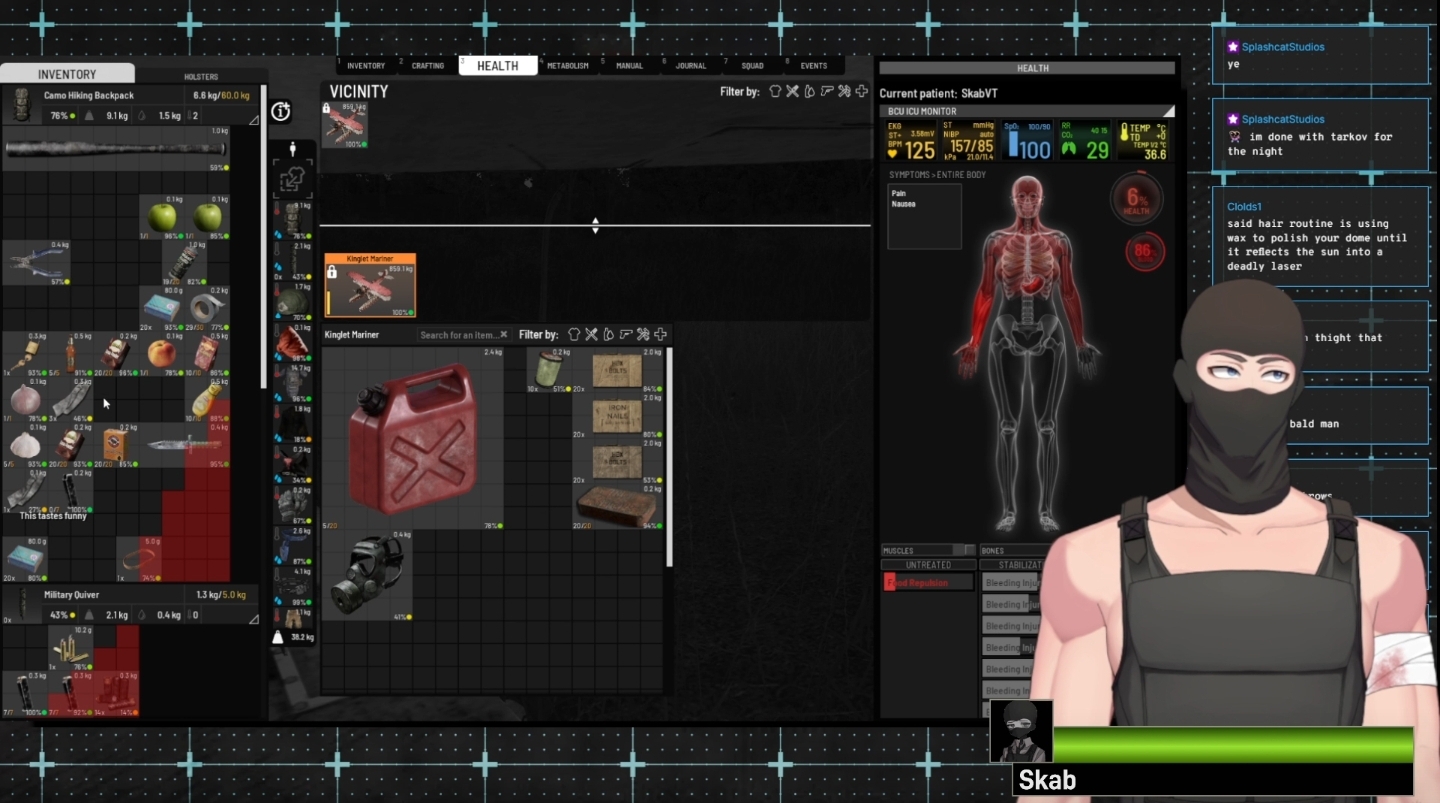Click the 6% Health gauge

point(1136,198)
